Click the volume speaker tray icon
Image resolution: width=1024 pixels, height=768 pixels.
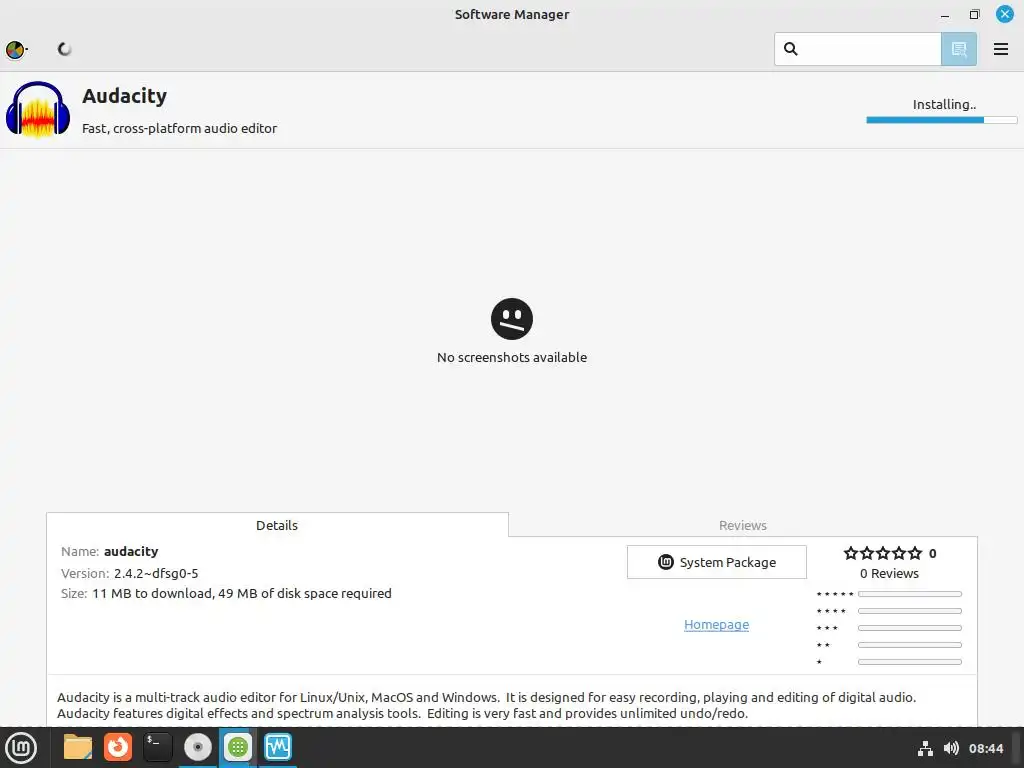(951, 748)
